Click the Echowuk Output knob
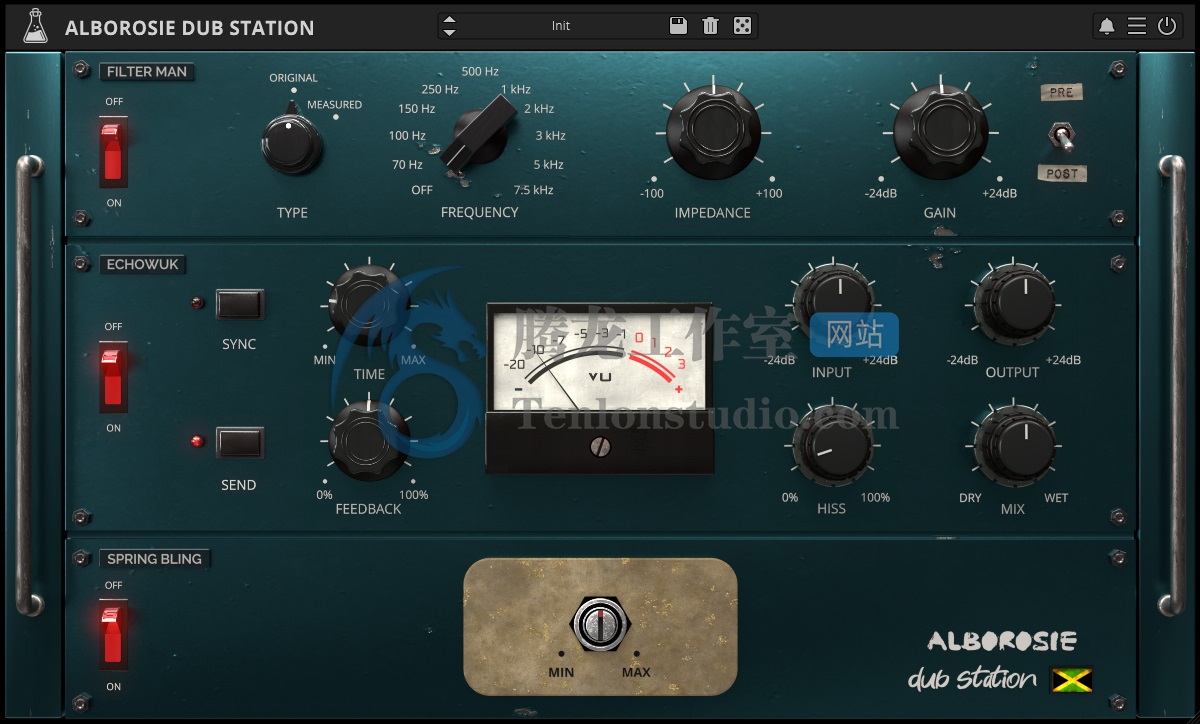1200x724 pixels. point(1013,304)
